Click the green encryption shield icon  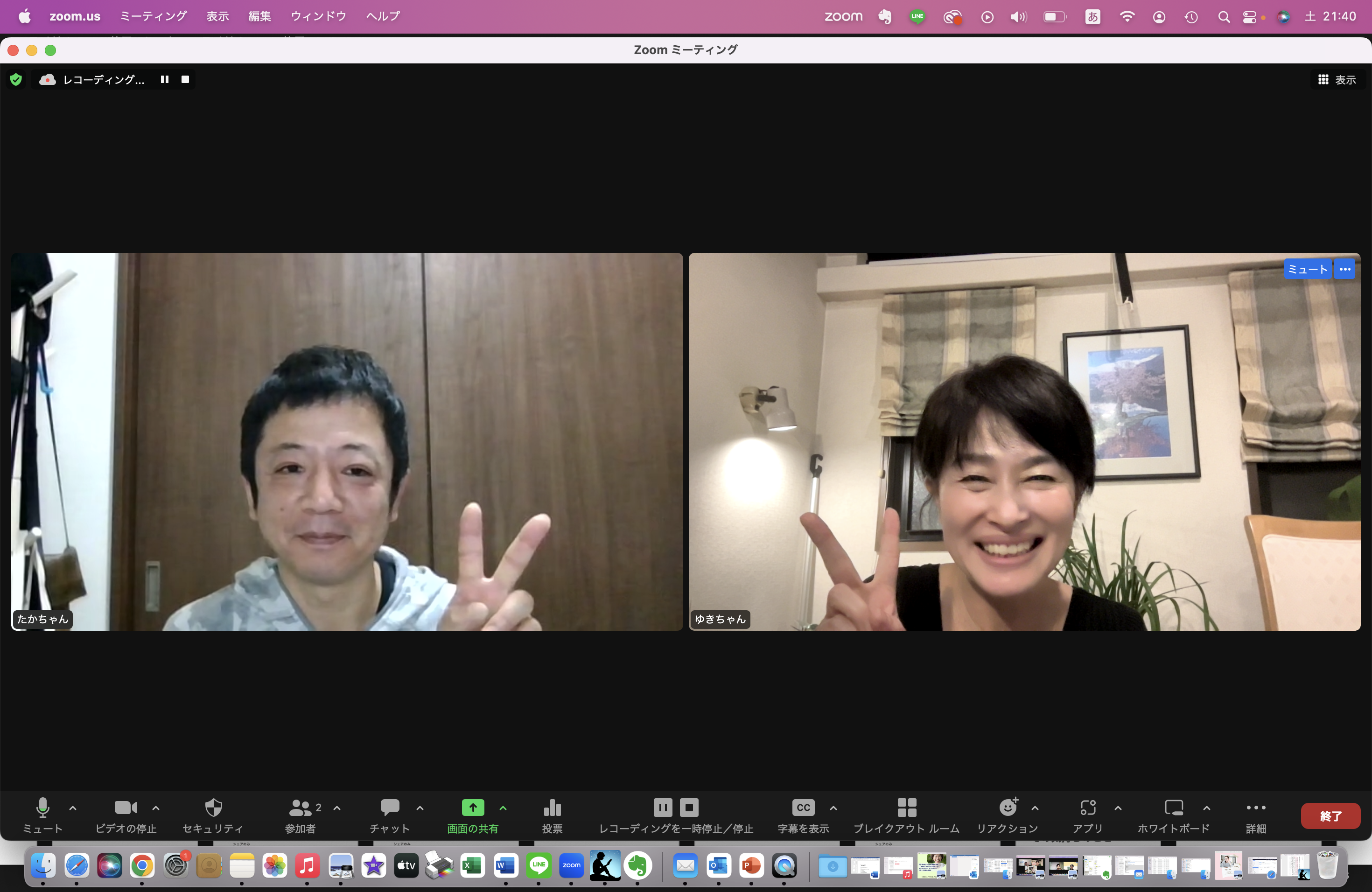pos(16,79)
